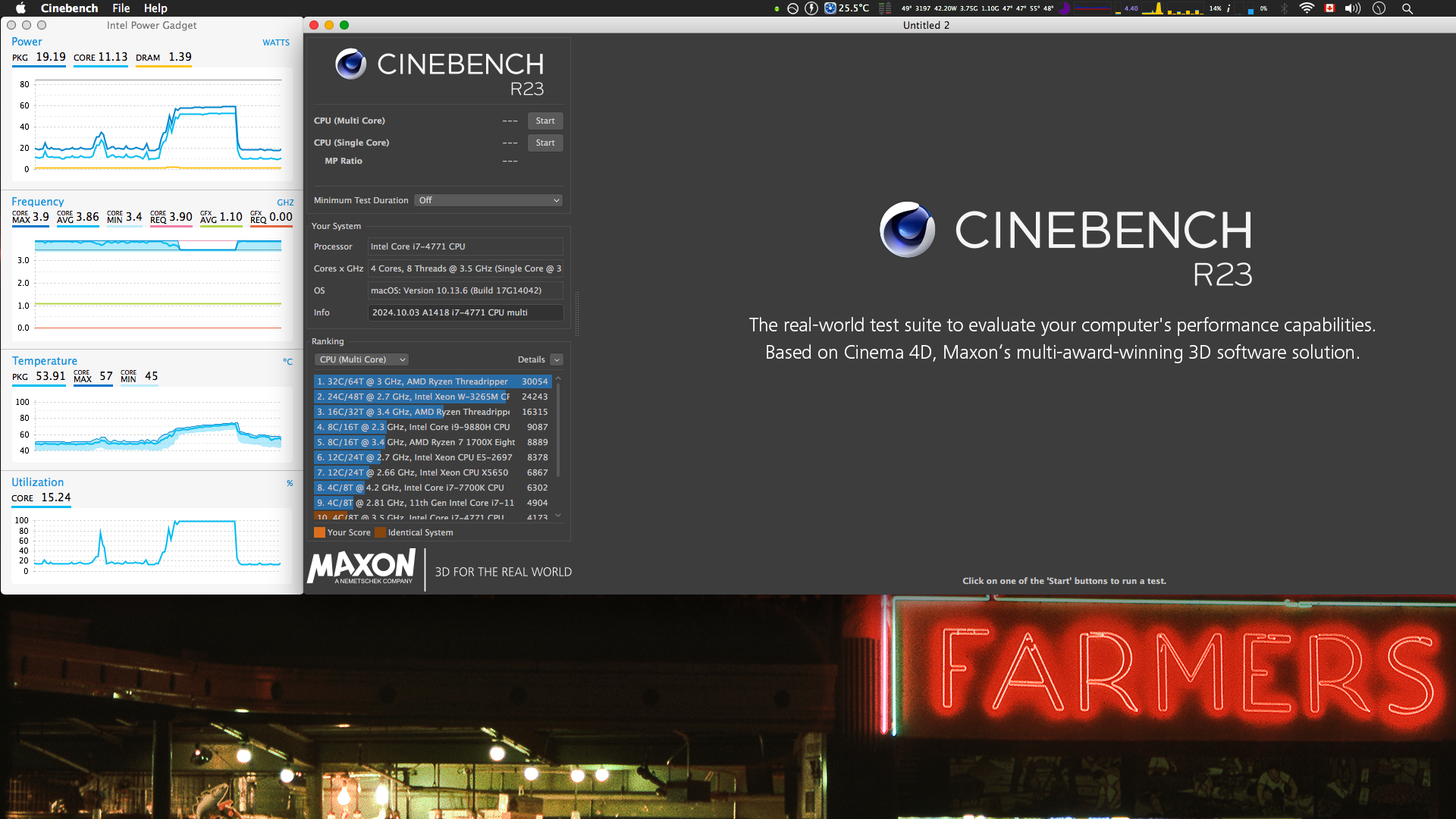
Task: Select ranking row 3 16C/32T Threadripper
Action: tap(432, 412)
